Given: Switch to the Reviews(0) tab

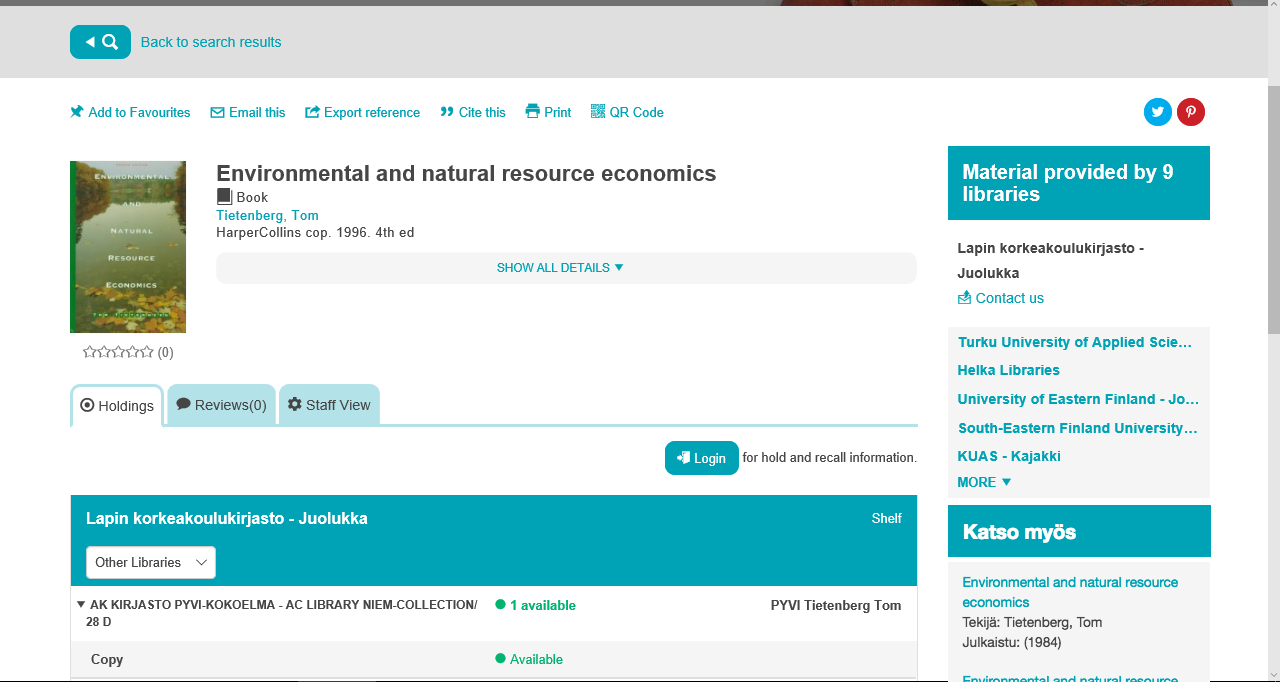Looking at the screenshot, I should [221, 405].
